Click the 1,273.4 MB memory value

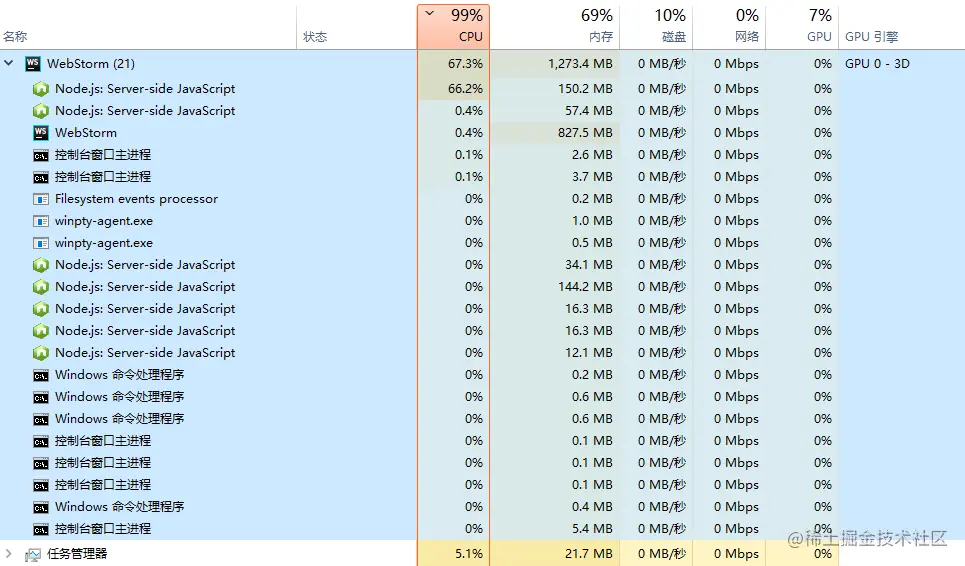pos(580,63)
